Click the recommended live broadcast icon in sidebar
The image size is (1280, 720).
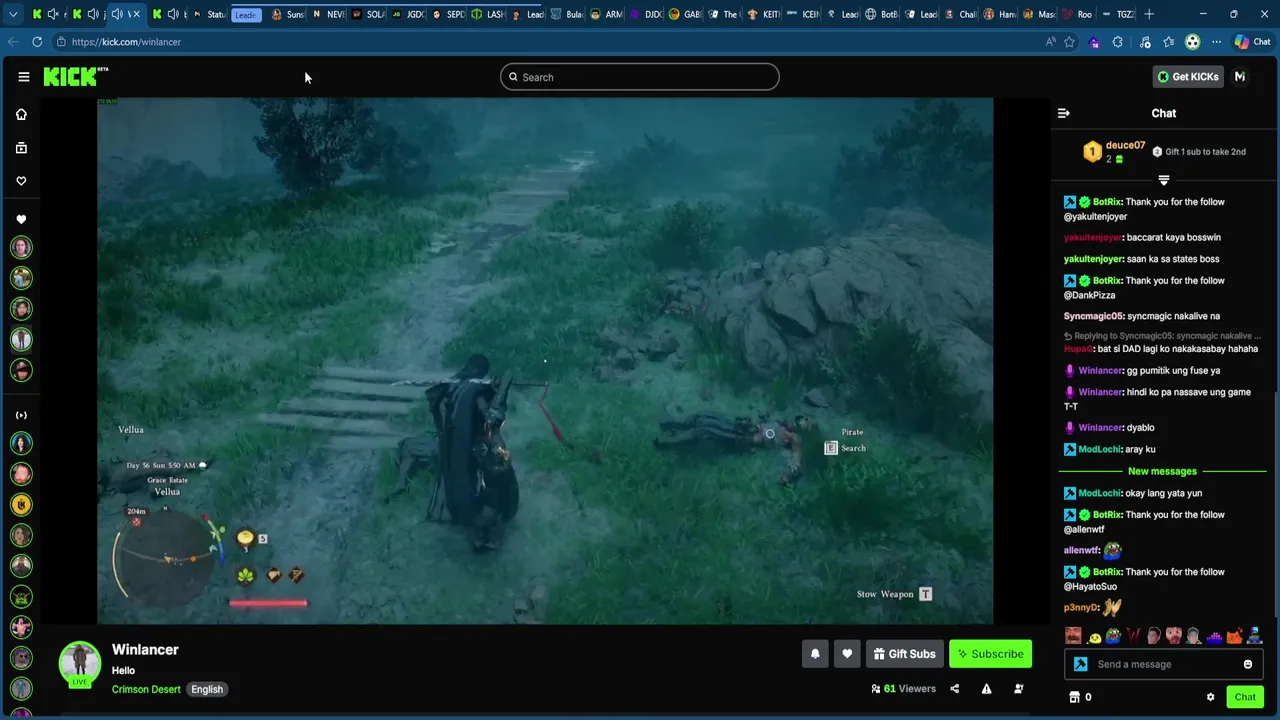[21, 415]
